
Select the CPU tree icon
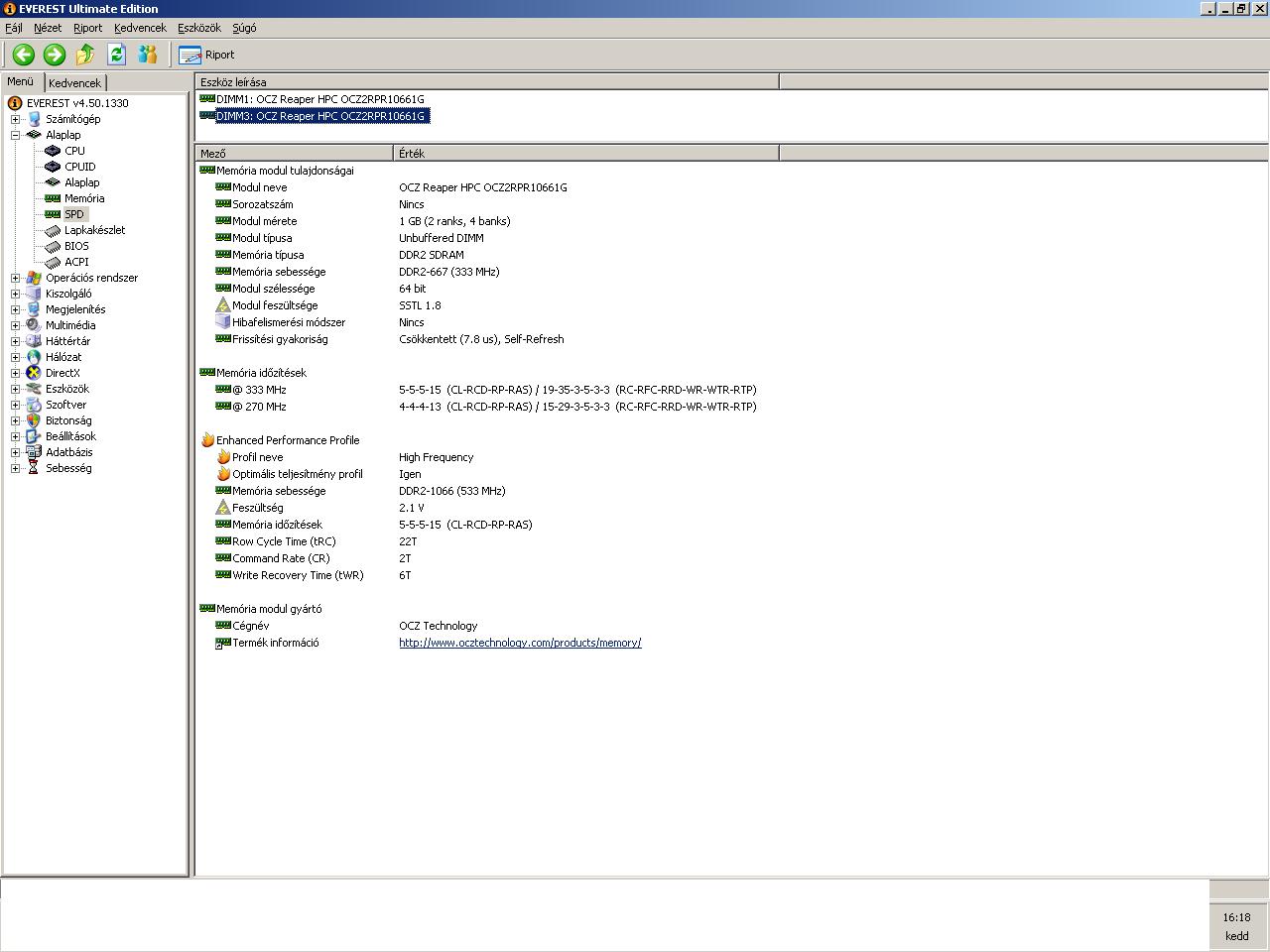(53, 151)
